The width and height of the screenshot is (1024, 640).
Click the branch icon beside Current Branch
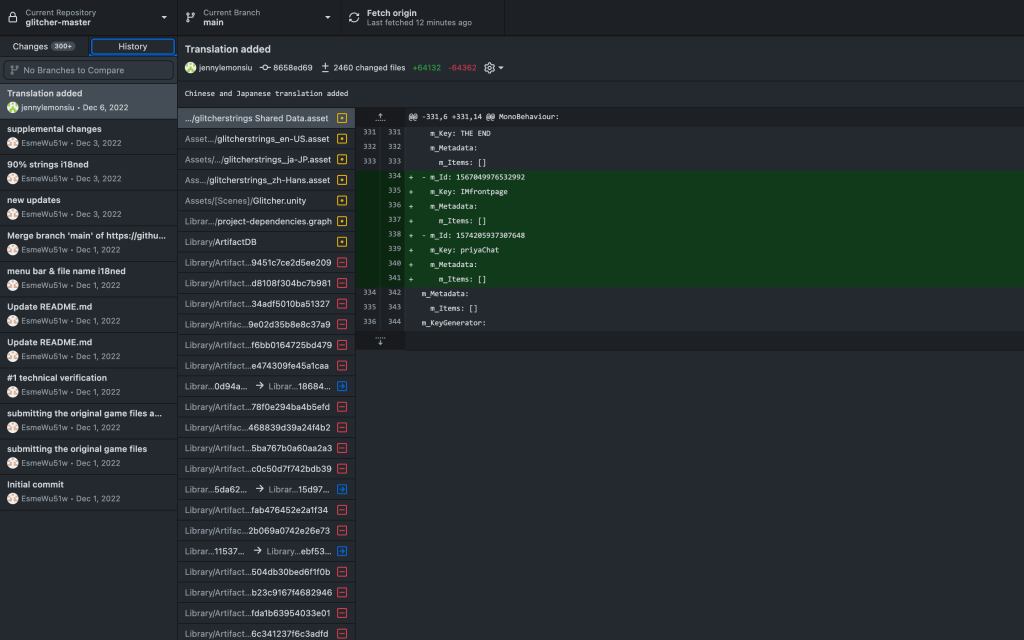(190, 17)
